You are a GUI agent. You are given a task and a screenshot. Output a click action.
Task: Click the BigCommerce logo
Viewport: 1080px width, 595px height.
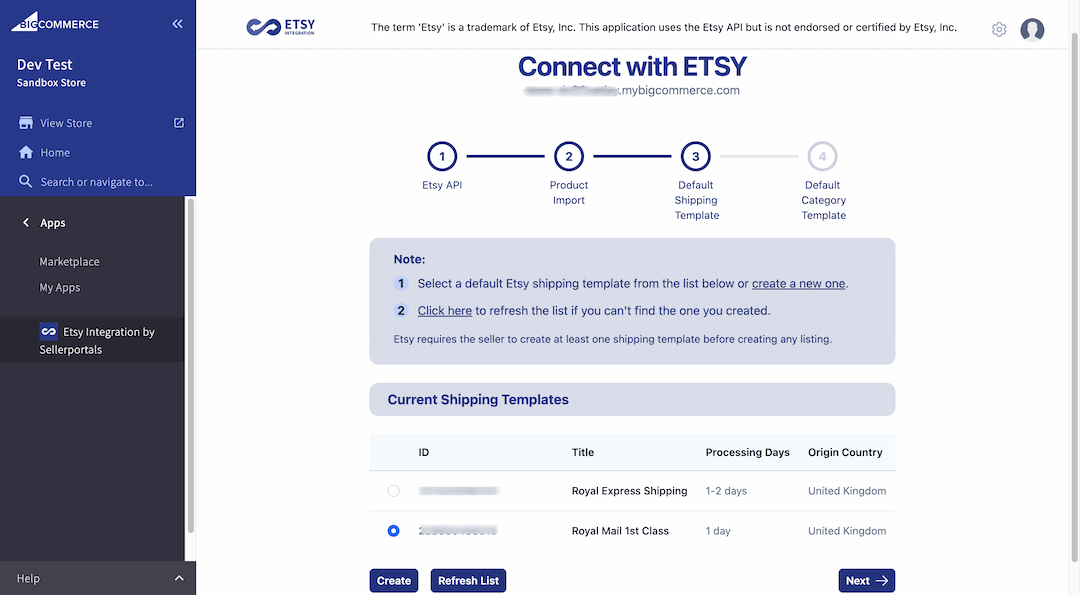pyautogui.click(x=55, y=22)
